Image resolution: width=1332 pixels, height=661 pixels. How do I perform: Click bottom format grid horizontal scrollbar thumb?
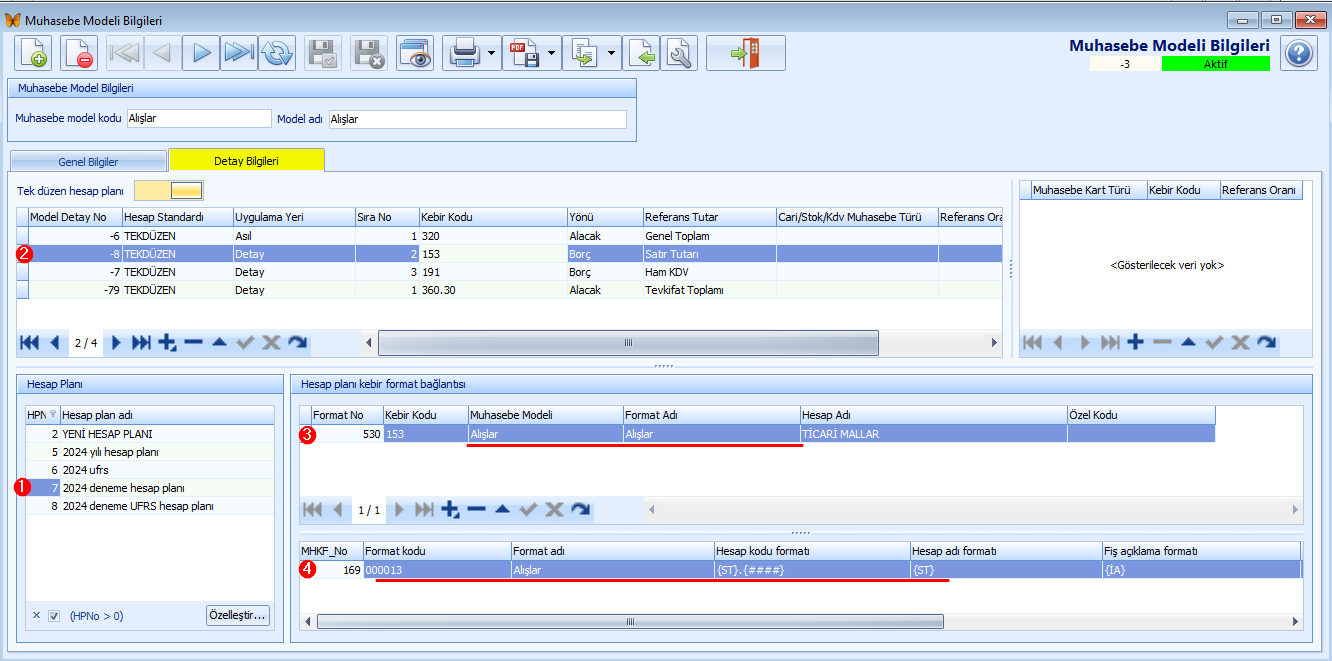tap(629, 621)
